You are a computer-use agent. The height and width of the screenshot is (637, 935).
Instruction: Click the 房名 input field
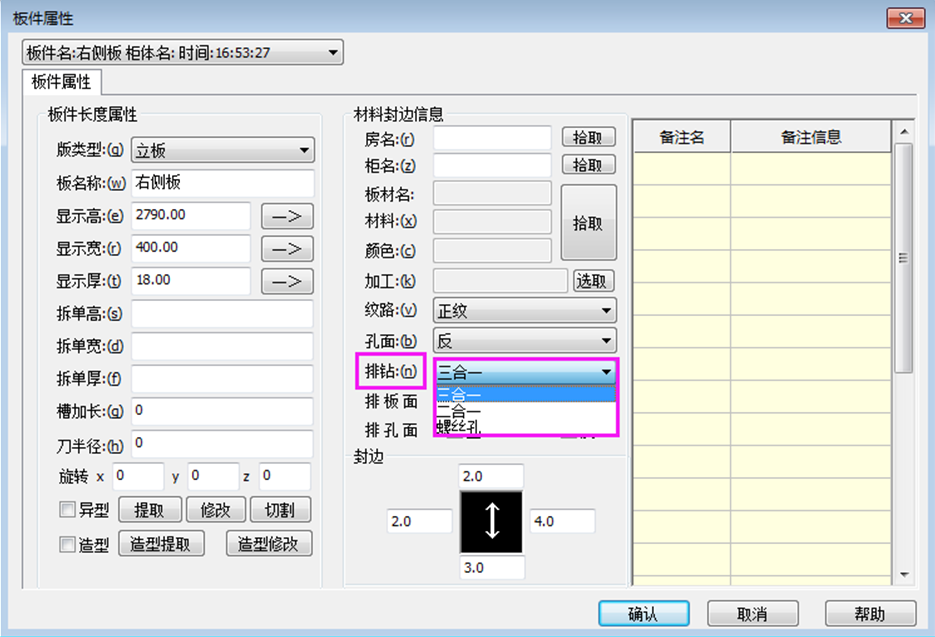[x=492, y=138]
